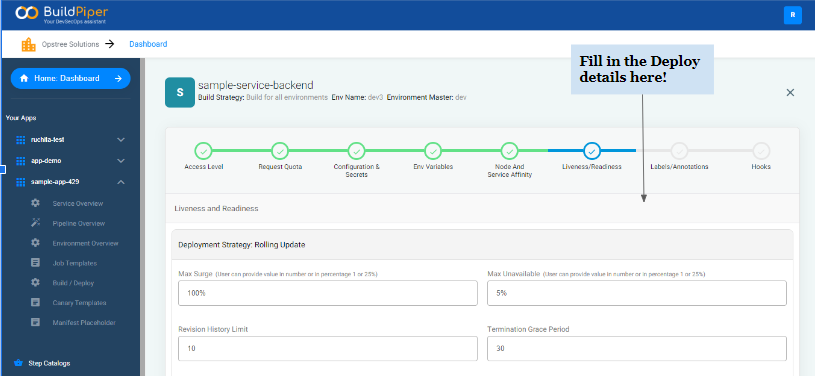The image size is (815, 376).
Task: Click the icon beside Canary Templates
Action: point(35,302)
